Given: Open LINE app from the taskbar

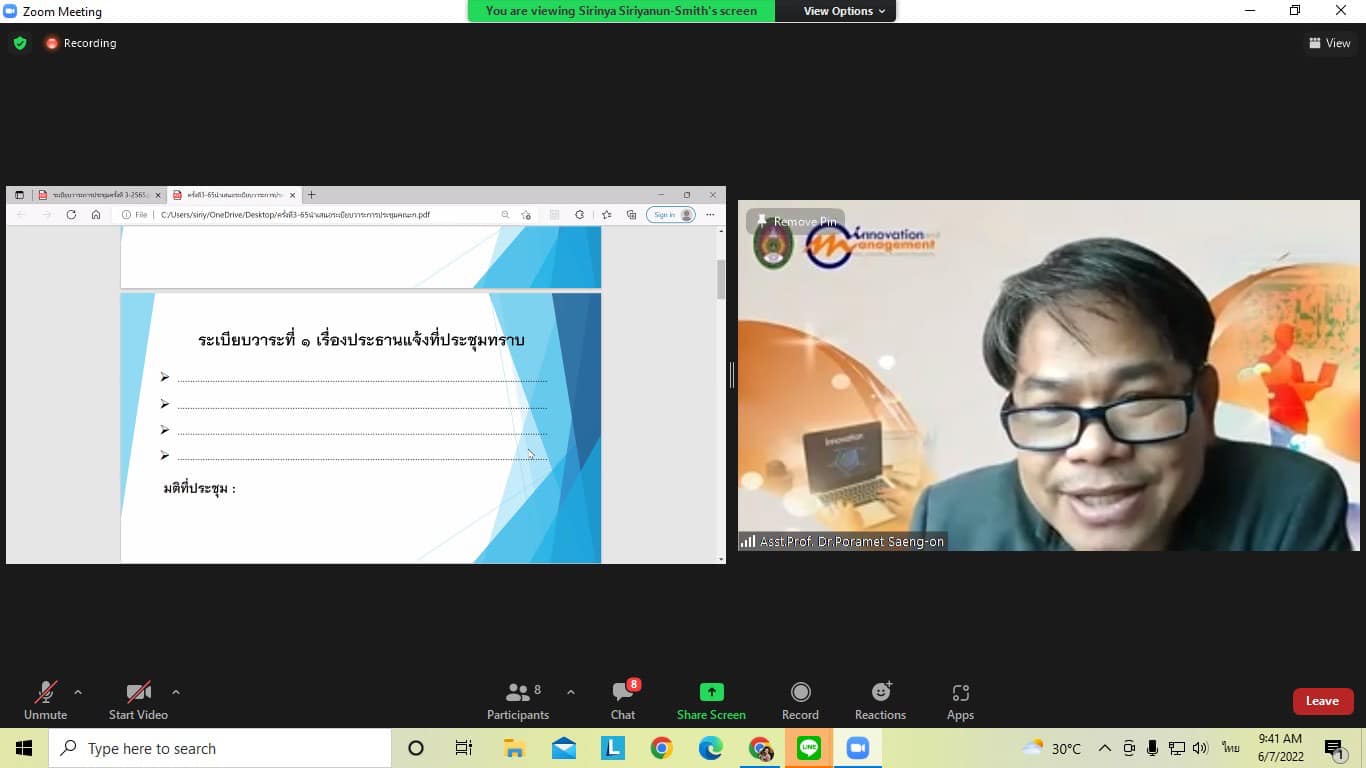Looking at the screenshot, I should (808, 748).
